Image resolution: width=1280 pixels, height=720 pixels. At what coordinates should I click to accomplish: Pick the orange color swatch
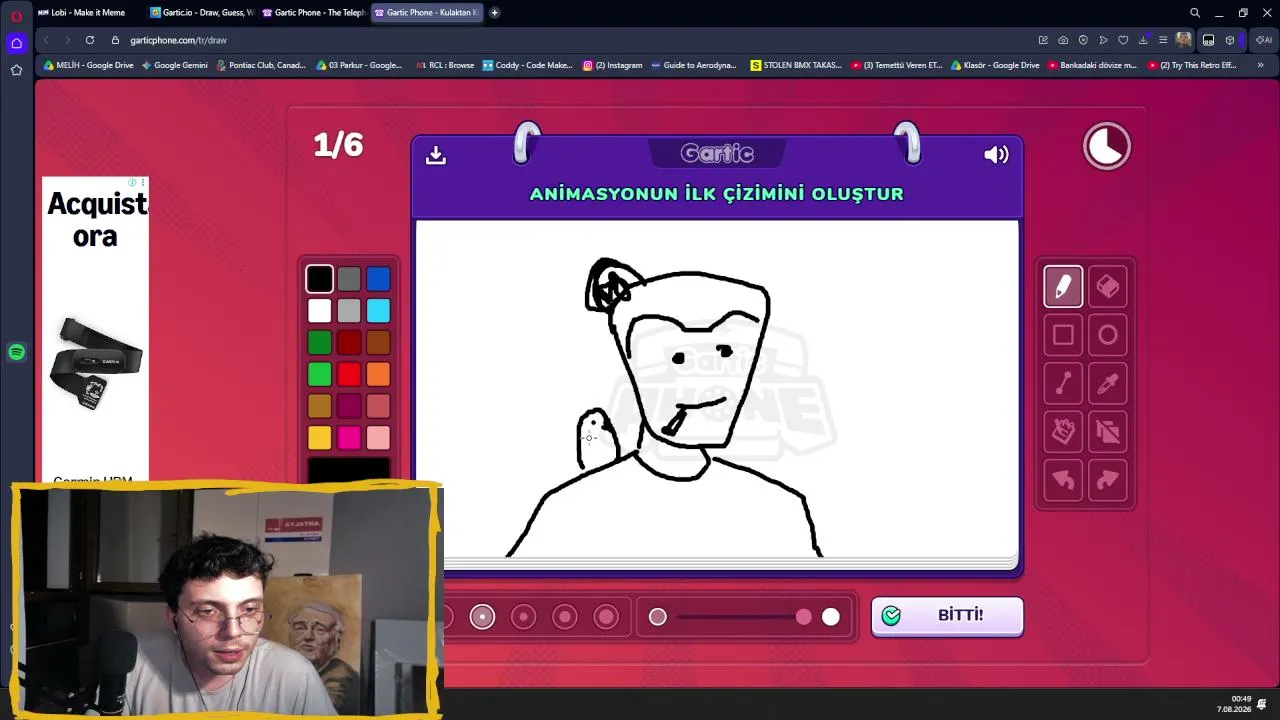(378, 374)
